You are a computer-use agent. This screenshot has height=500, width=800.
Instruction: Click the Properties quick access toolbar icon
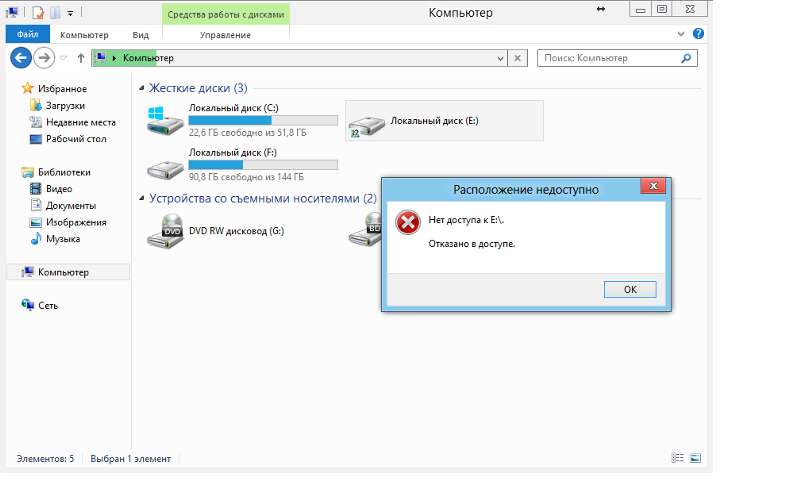pyautogui.click(x=37, y=12)
